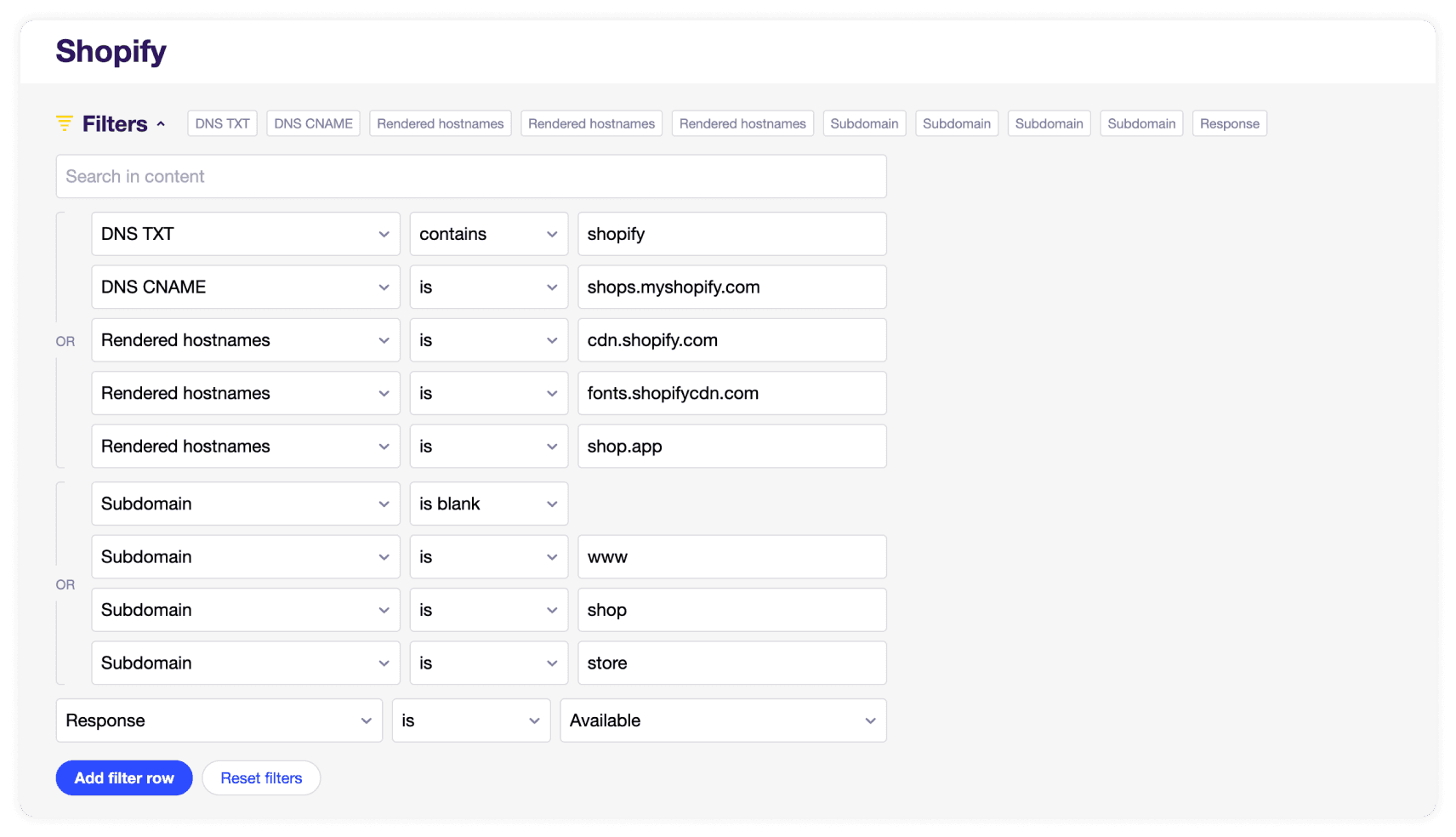The width and height of the screenshot is (1456, 837).
Task: Collapse the Filters section with the caret
Action: (161, 124)
